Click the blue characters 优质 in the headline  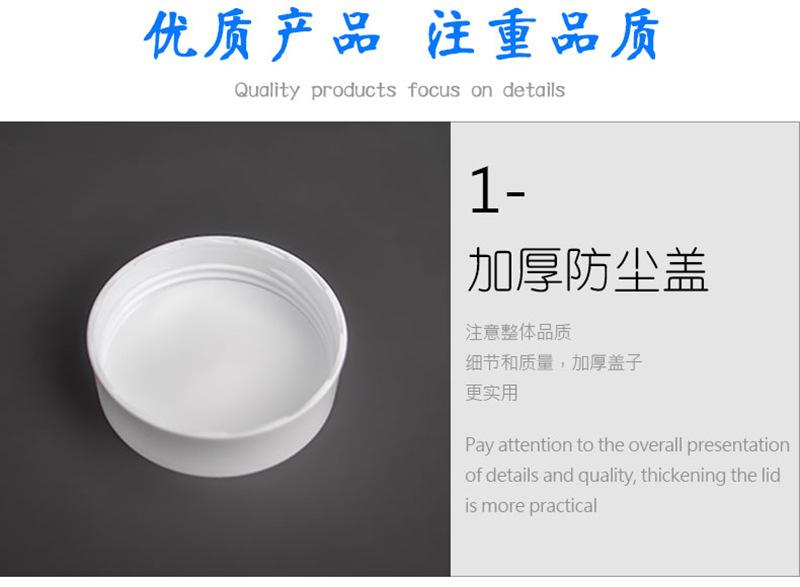pyautogui.click(x=198, y=35)
